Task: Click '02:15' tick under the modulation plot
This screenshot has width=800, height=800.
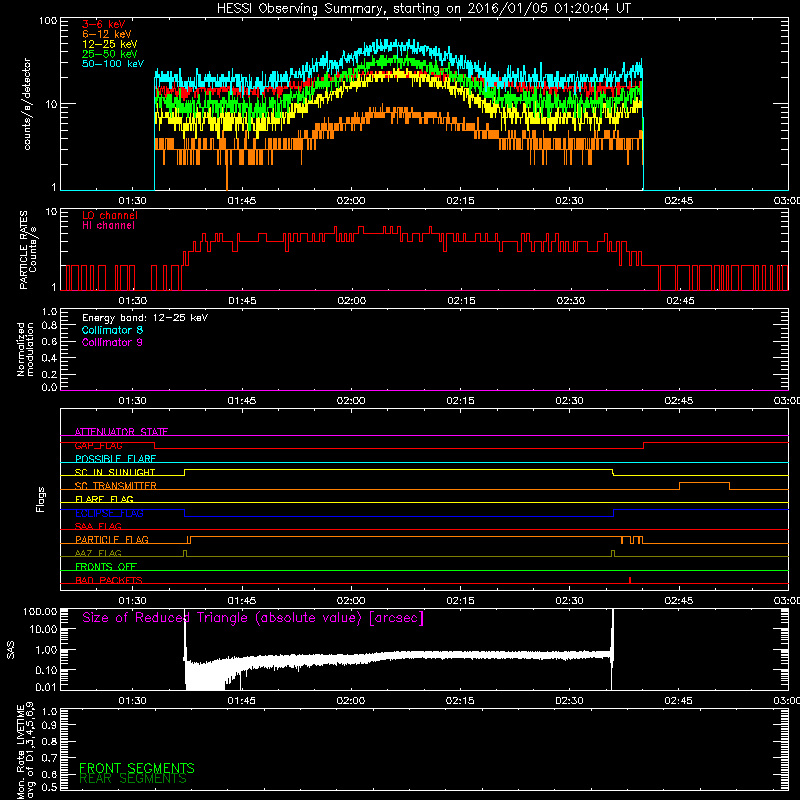Action: coord(460,401)
